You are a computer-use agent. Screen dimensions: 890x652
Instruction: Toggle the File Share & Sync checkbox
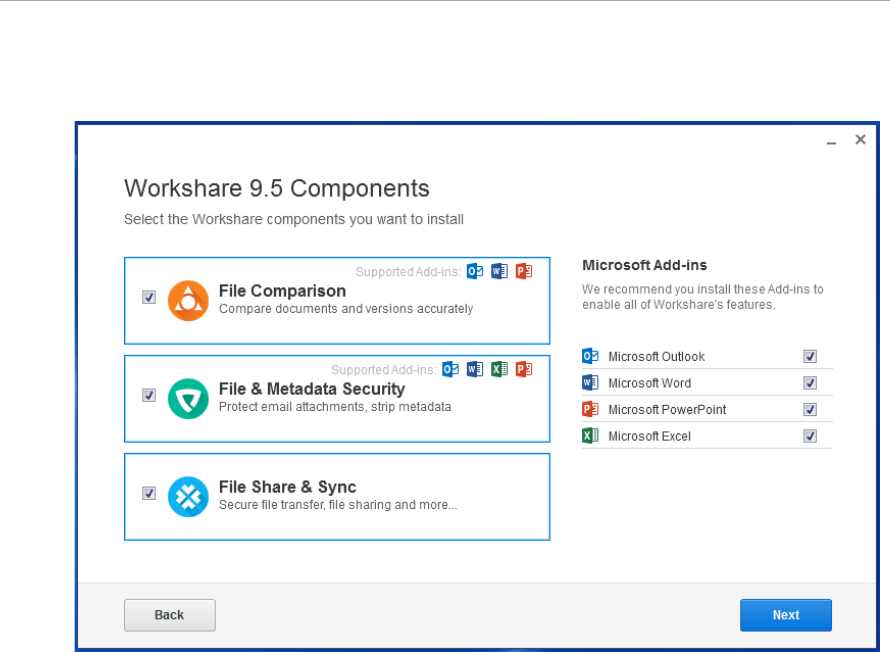click(x=149, y=493)
